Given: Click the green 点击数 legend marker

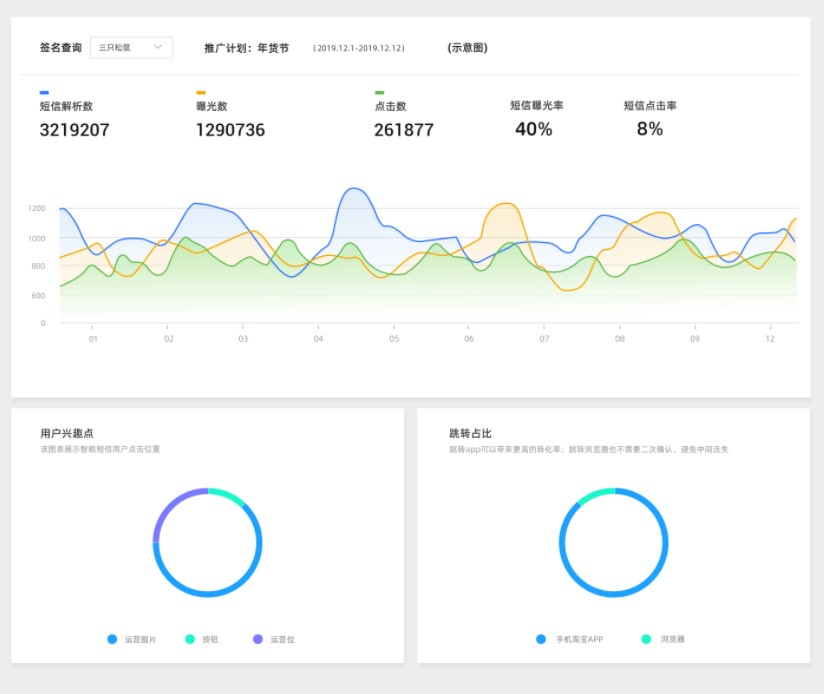Looking at the screenshot, I should (379, 92).
